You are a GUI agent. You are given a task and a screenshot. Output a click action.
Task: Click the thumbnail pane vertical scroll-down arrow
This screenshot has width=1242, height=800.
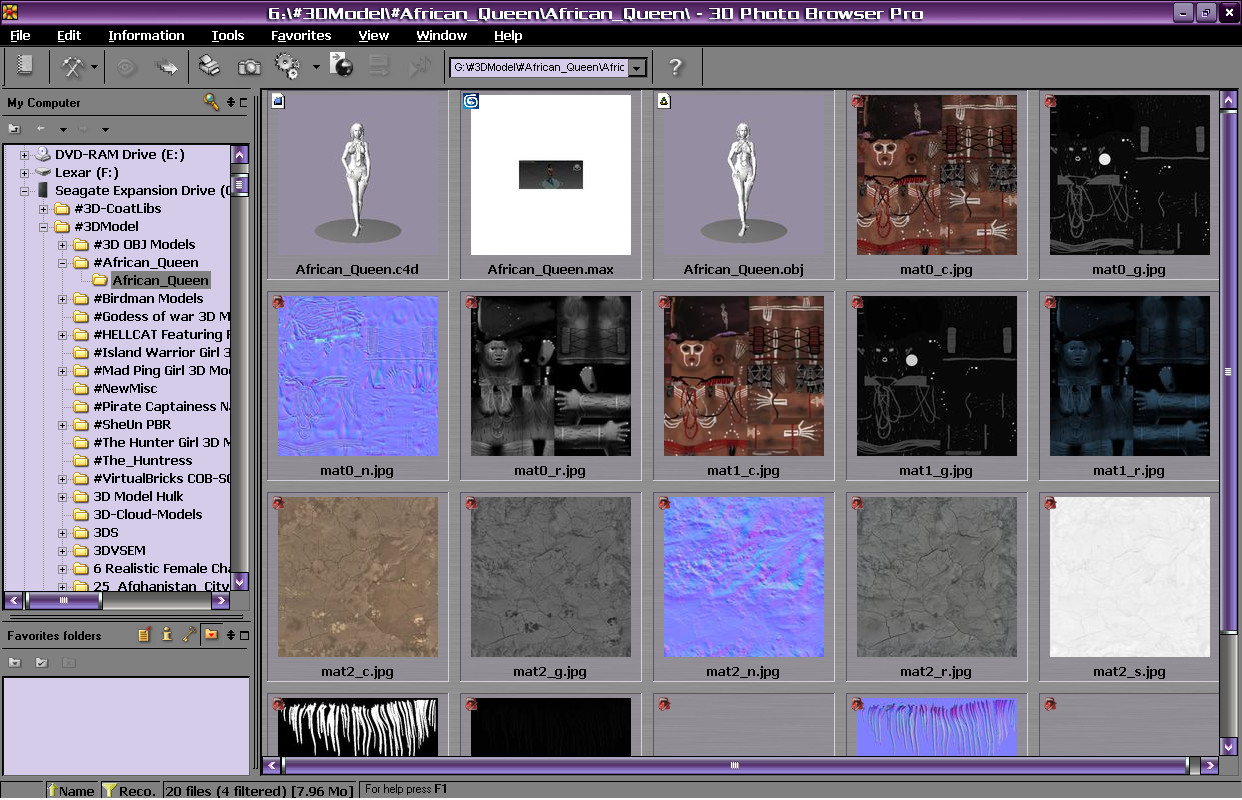(1229, 746)
